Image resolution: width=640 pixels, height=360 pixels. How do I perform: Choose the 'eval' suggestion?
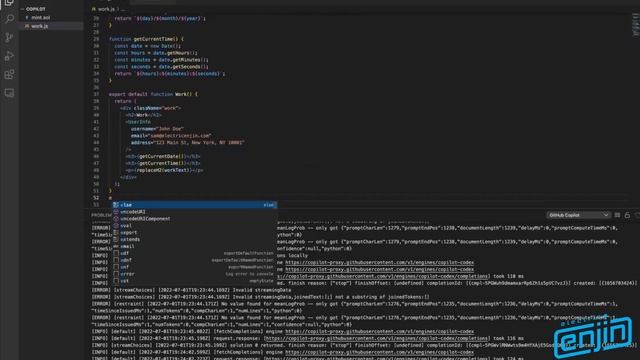pos(195,226)
